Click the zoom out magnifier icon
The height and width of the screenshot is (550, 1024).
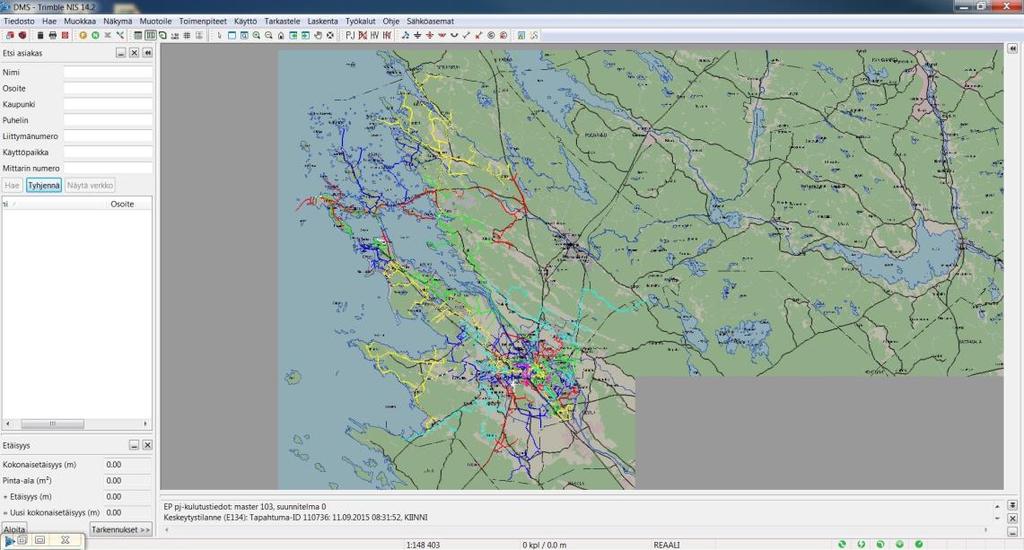[268, 35]
